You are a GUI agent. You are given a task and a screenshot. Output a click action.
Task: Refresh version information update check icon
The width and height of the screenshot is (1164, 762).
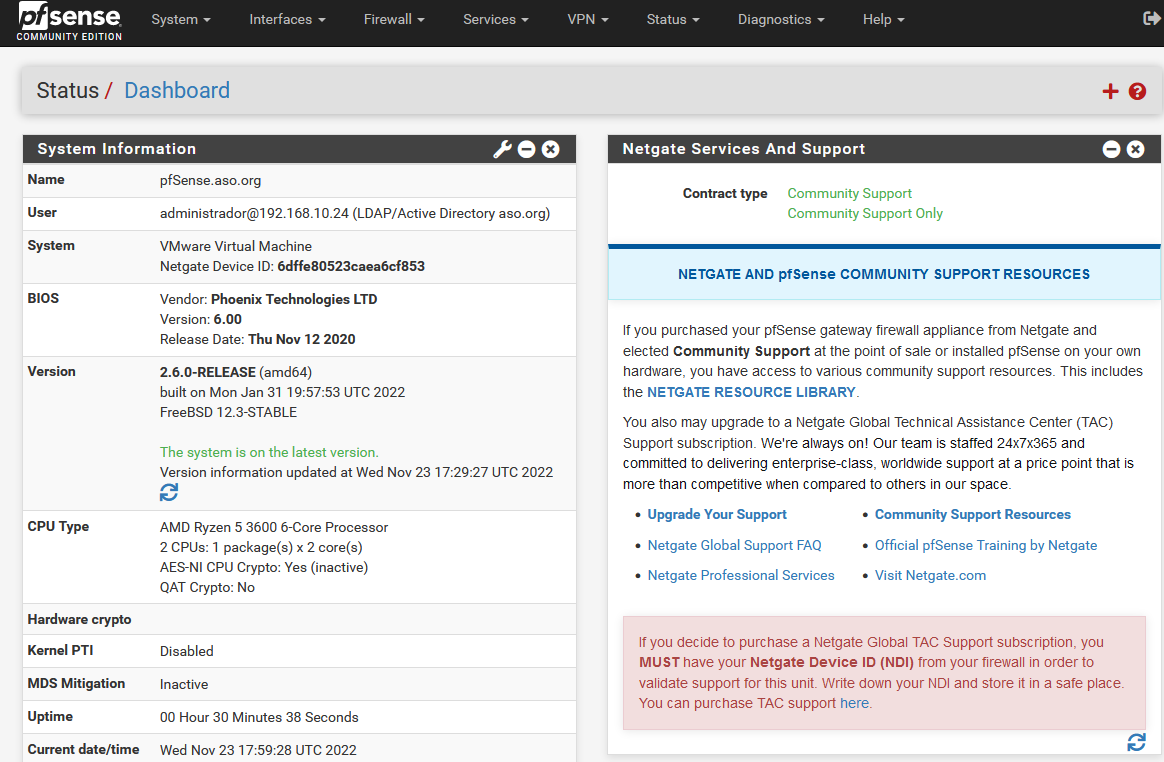point(169,492)
